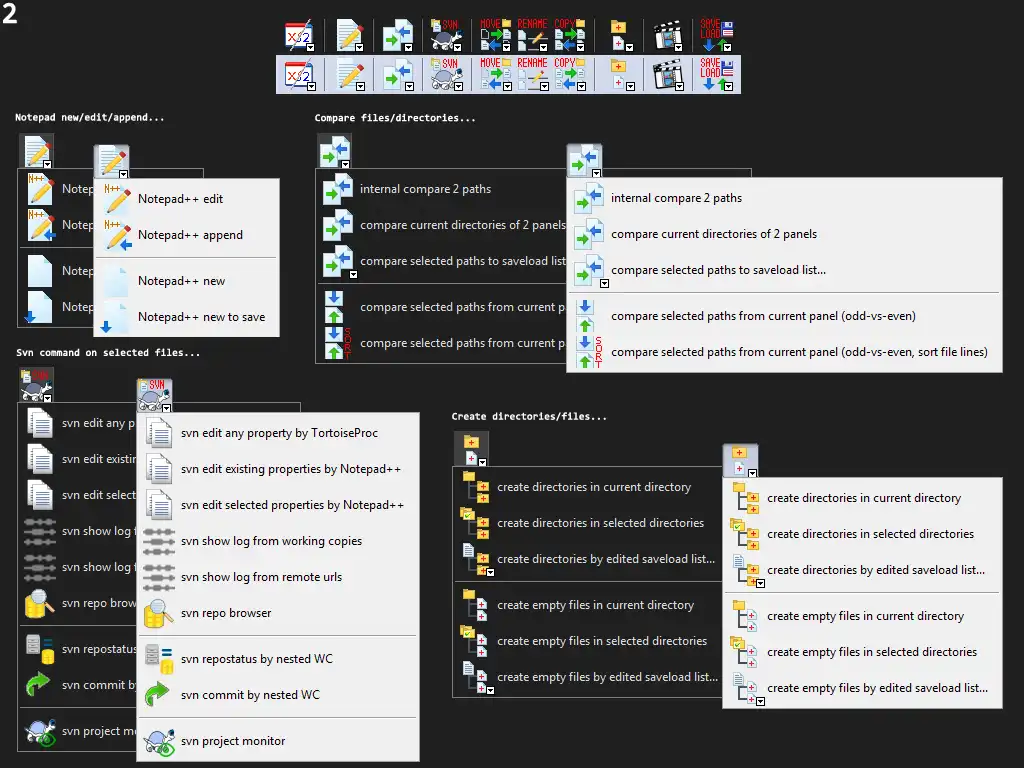Click the COPY icon in the light toolbar
This screenshot has width=1024, height=768.
tap(570, 74)
